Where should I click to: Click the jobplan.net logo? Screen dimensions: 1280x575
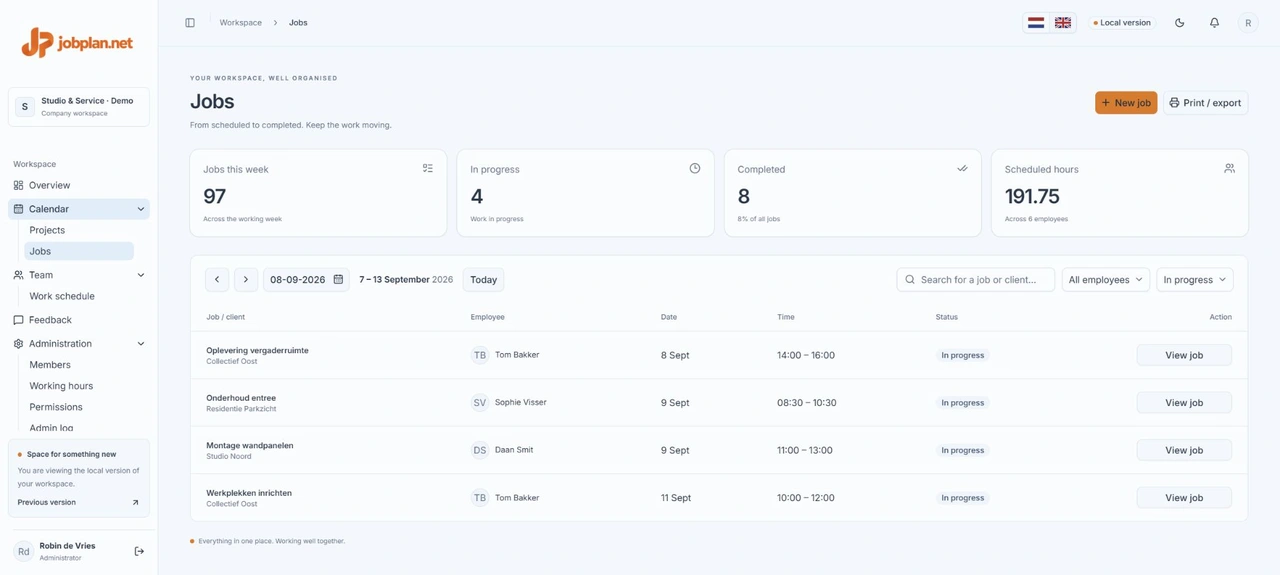77,42
